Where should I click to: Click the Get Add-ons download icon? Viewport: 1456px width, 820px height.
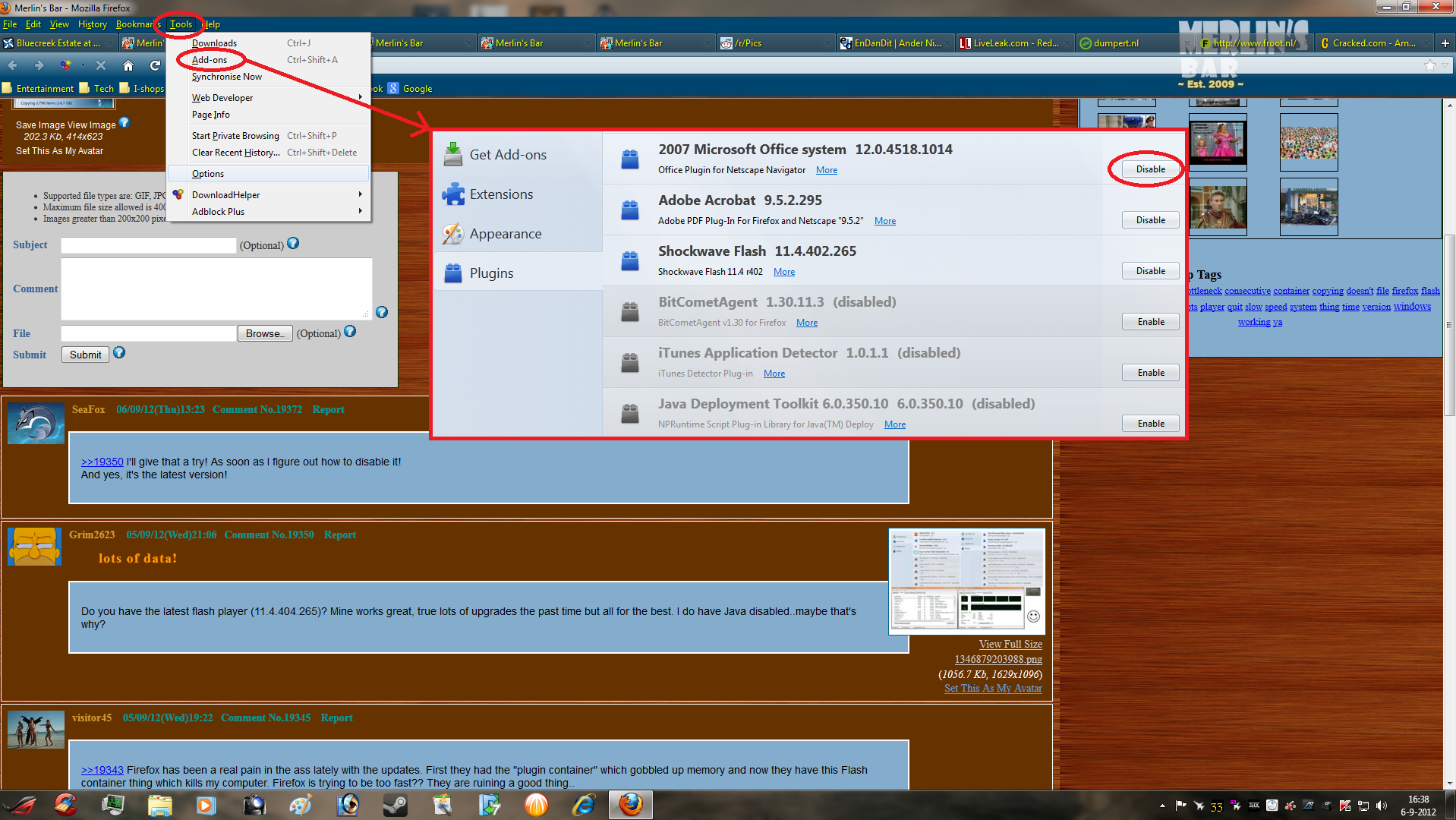point(453,154)
